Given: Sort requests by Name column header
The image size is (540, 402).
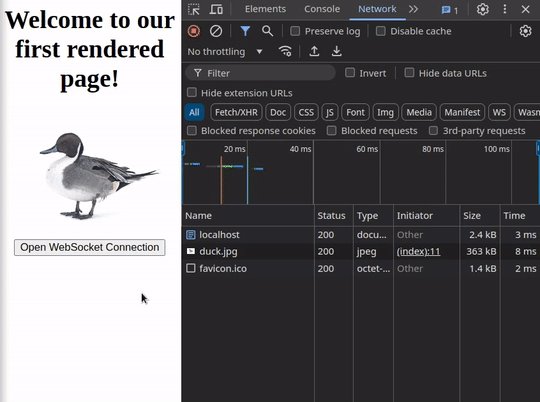Looking at the screenshot, I should point(248,216).
